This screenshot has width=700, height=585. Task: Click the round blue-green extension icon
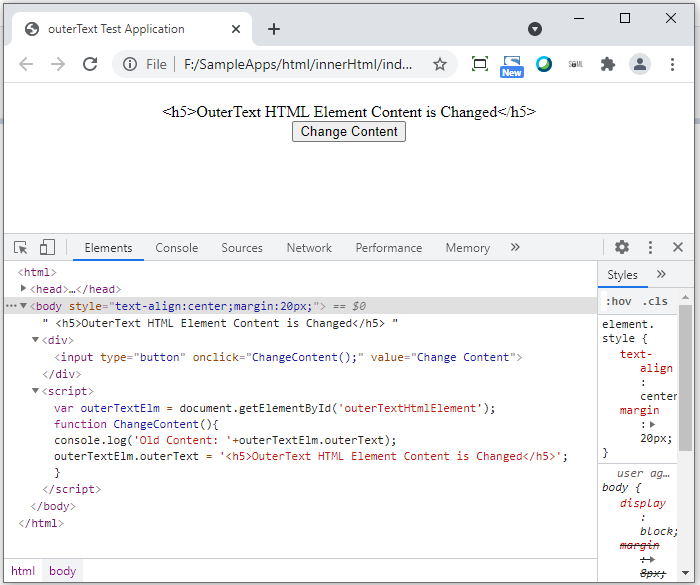(x=544, y=64)
